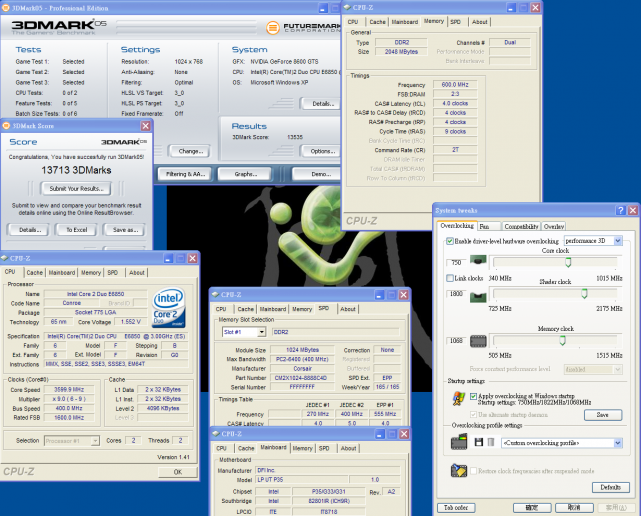Open the Compatibility tab in System tweaks

[521, 226]
